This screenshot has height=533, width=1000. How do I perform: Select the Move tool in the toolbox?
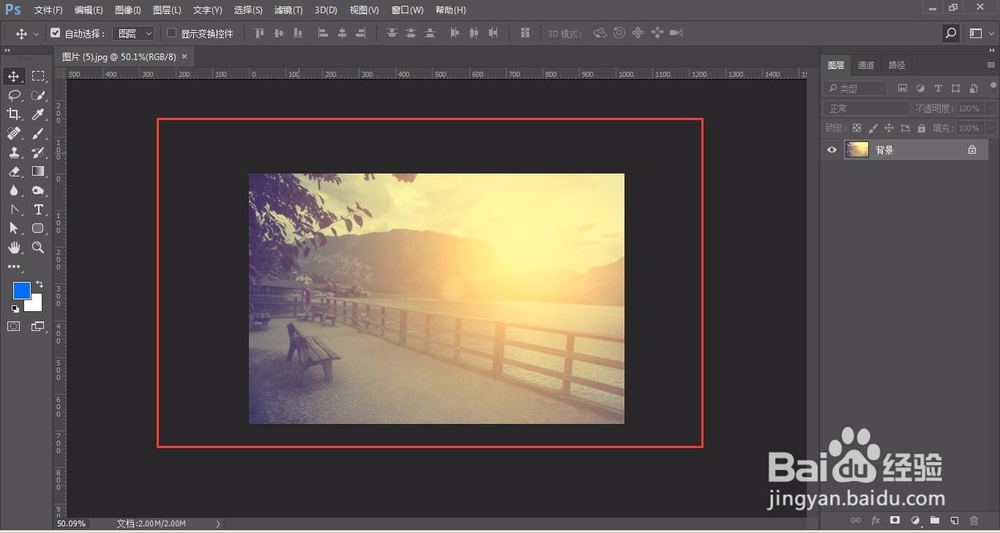point(13,77)
